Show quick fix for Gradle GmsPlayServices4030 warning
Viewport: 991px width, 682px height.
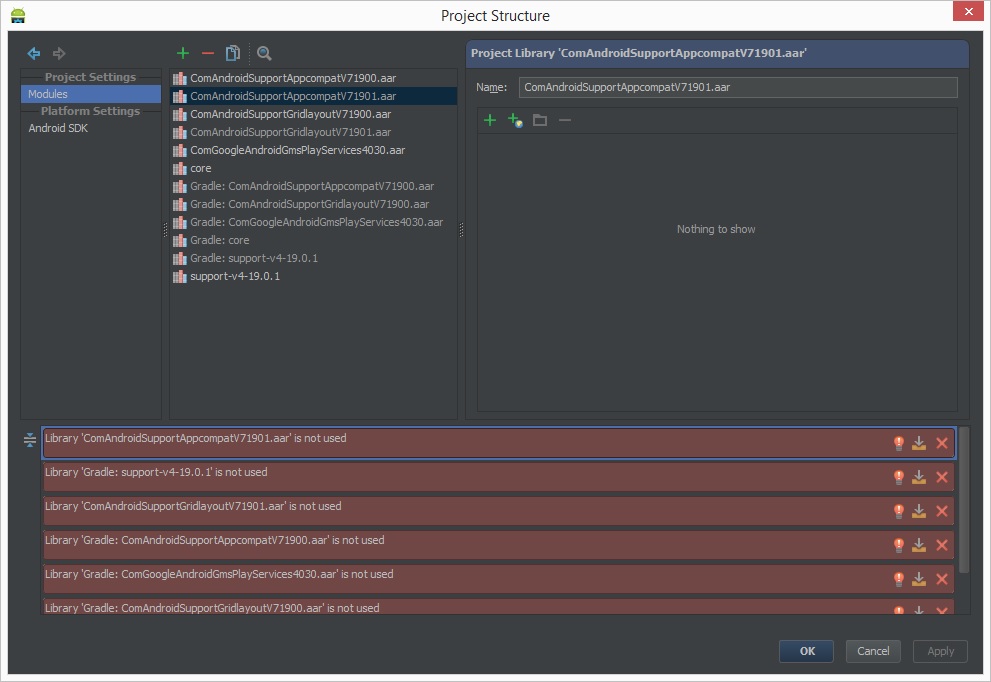[899, 579]
